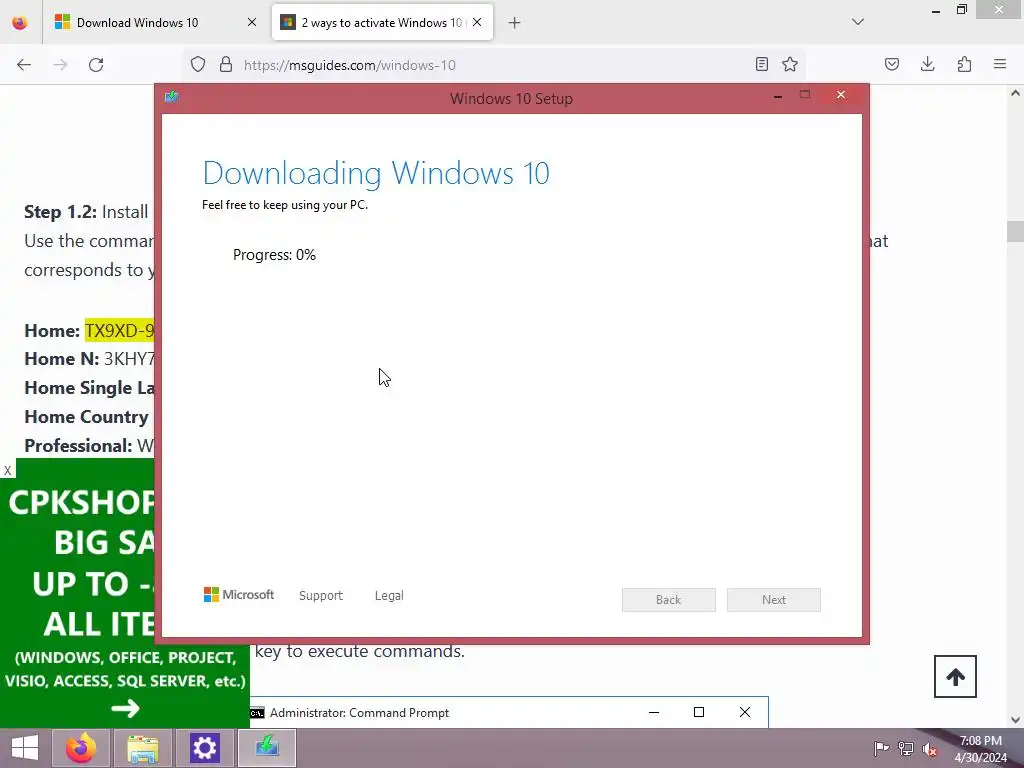Click the Back button in Setup
The height and width of the screenshot is (768, 1024).
669,600
